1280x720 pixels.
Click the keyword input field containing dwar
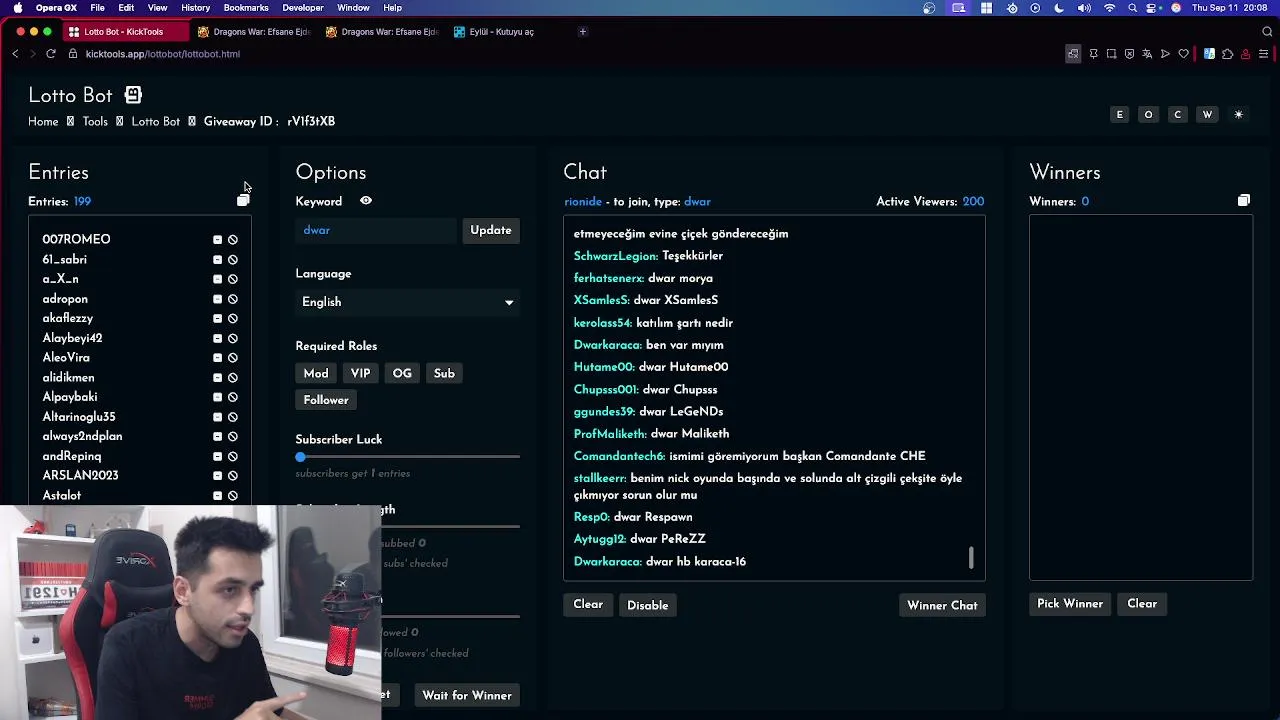(x=376, y=231)
